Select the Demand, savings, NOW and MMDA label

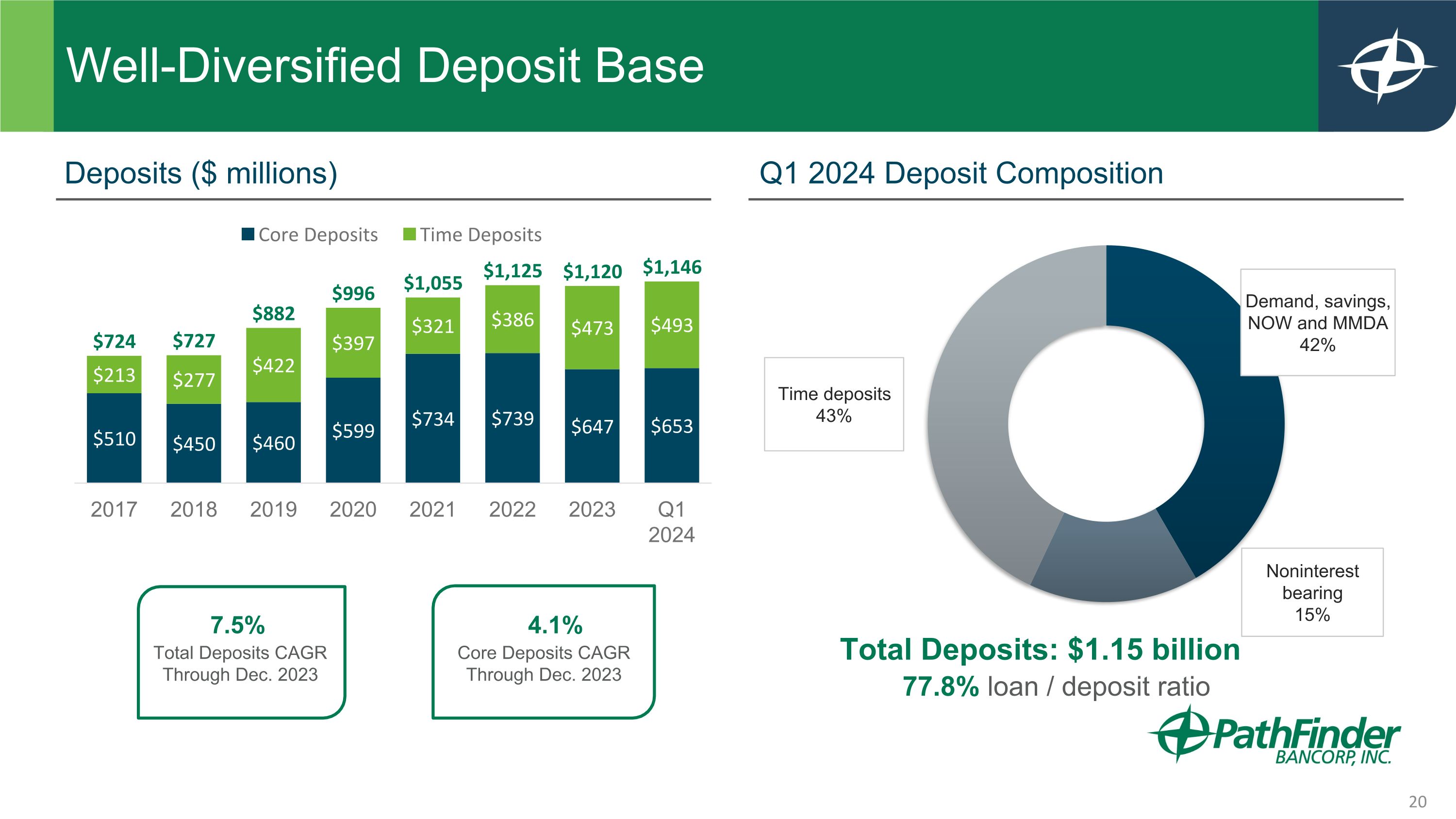click(x=1317, y=322)
